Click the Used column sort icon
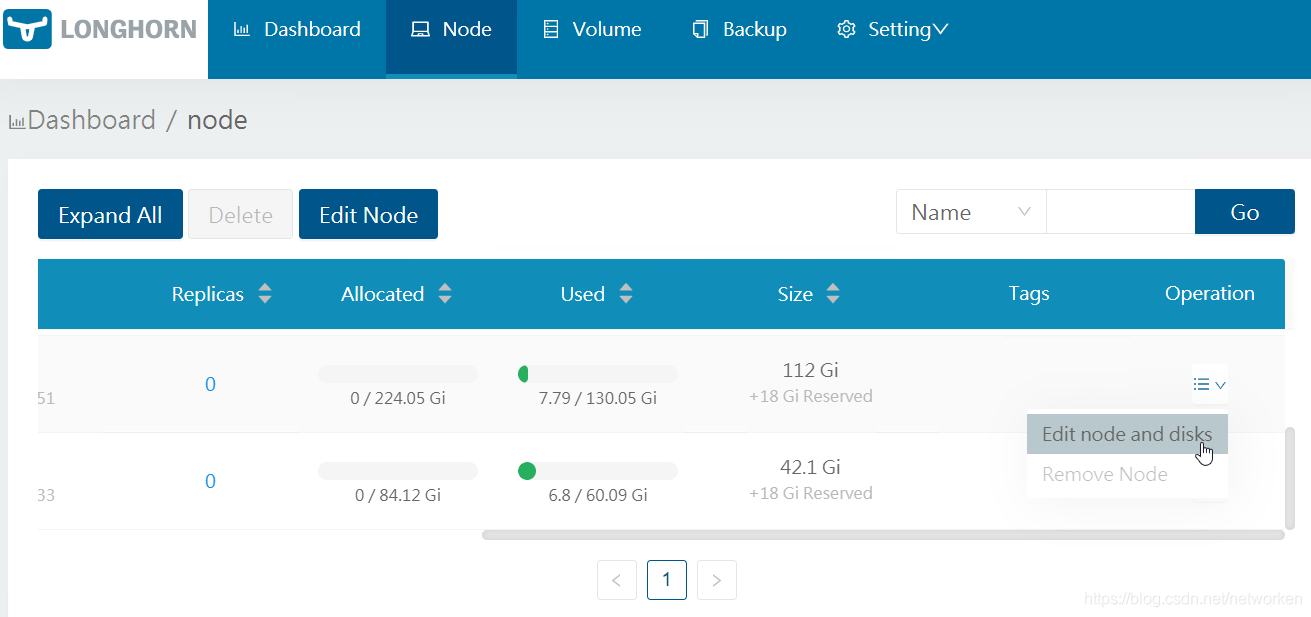This screenshot has width=1311, height=617. point(626,294)
